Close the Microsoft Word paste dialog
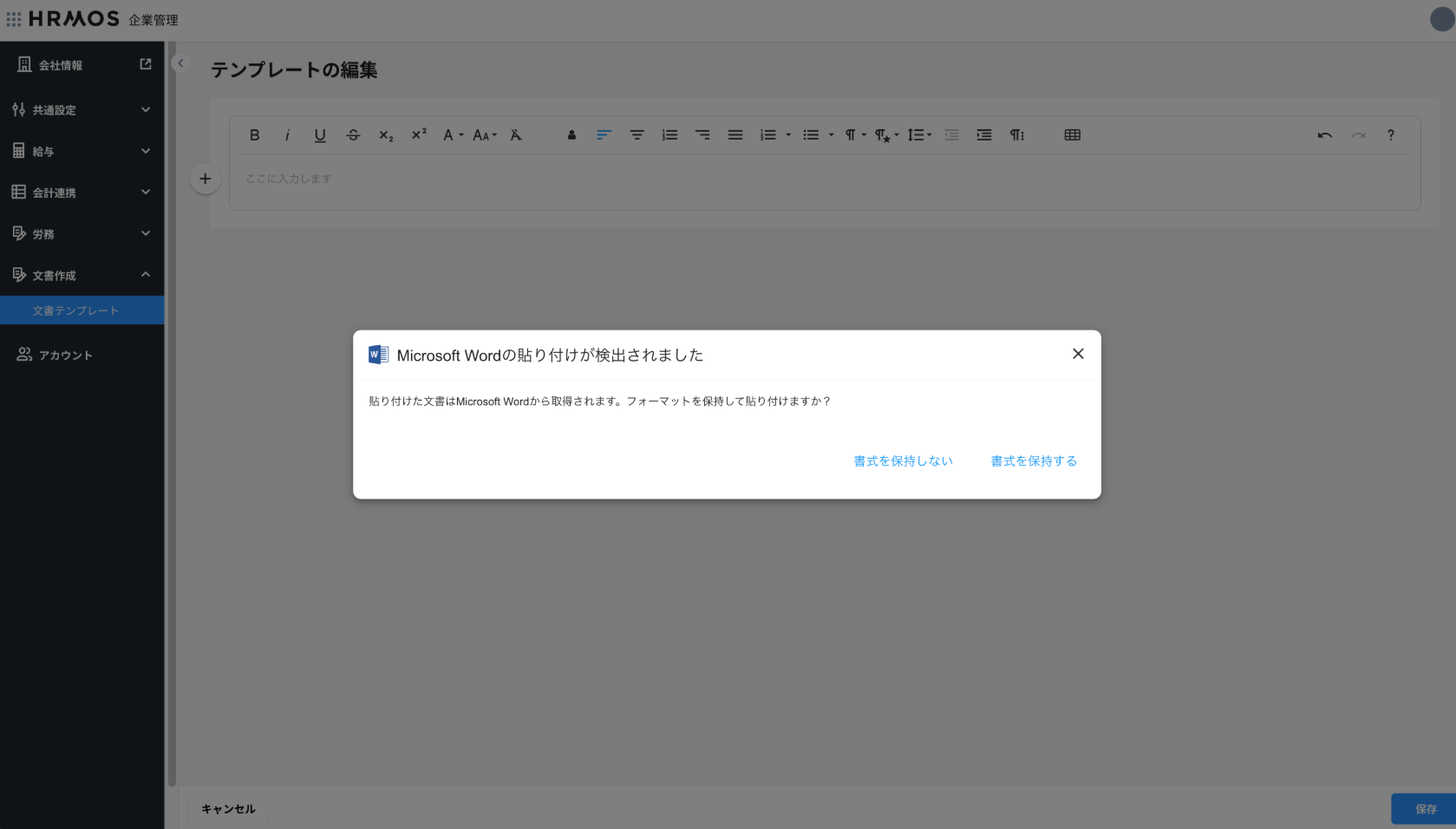 coord(1078,354)
